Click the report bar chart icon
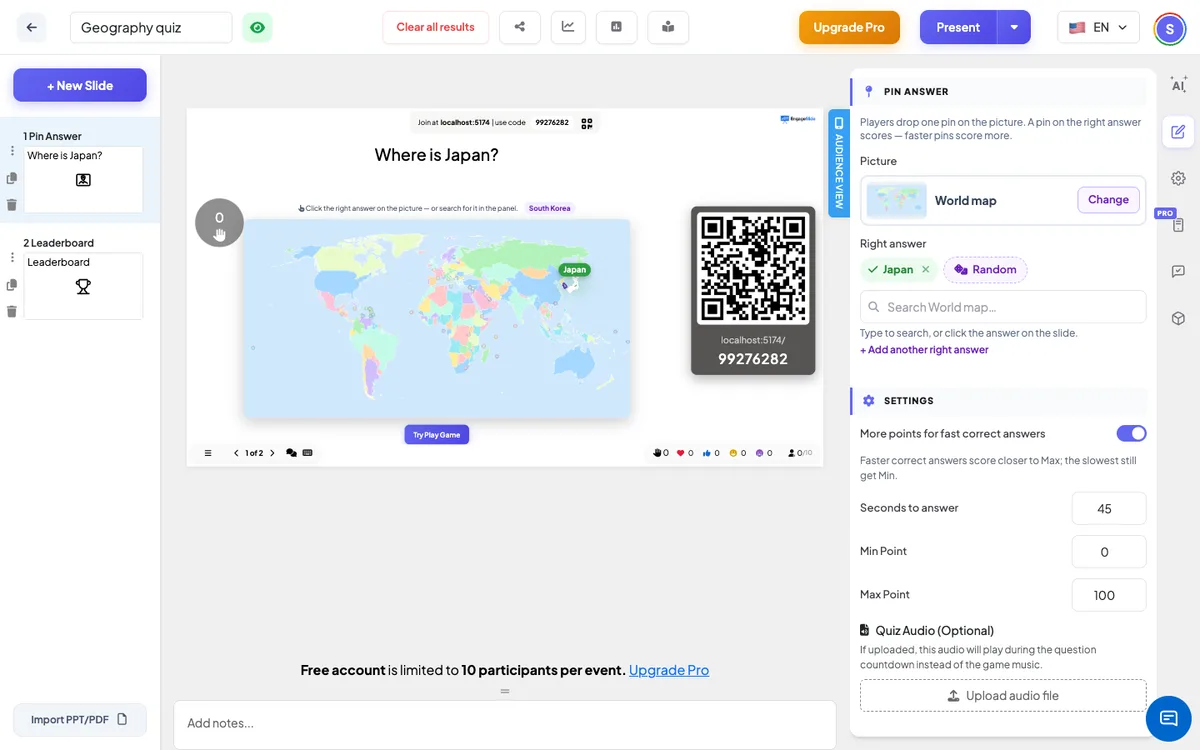Image resolution: width=1200 pixels, height=750 pixels. (616, 27)
